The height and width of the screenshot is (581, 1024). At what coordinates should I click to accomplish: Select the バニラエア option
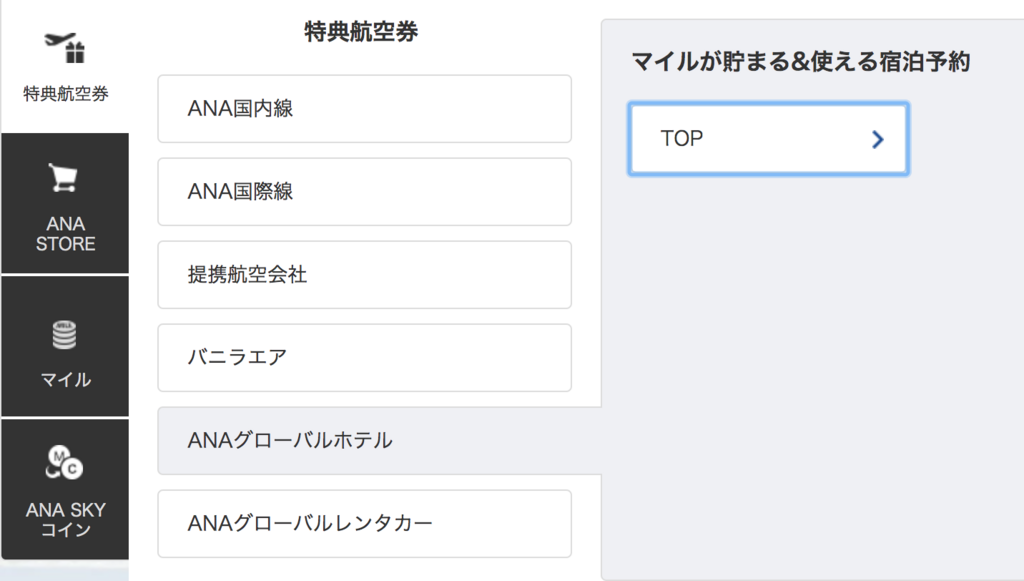[364, 357]
